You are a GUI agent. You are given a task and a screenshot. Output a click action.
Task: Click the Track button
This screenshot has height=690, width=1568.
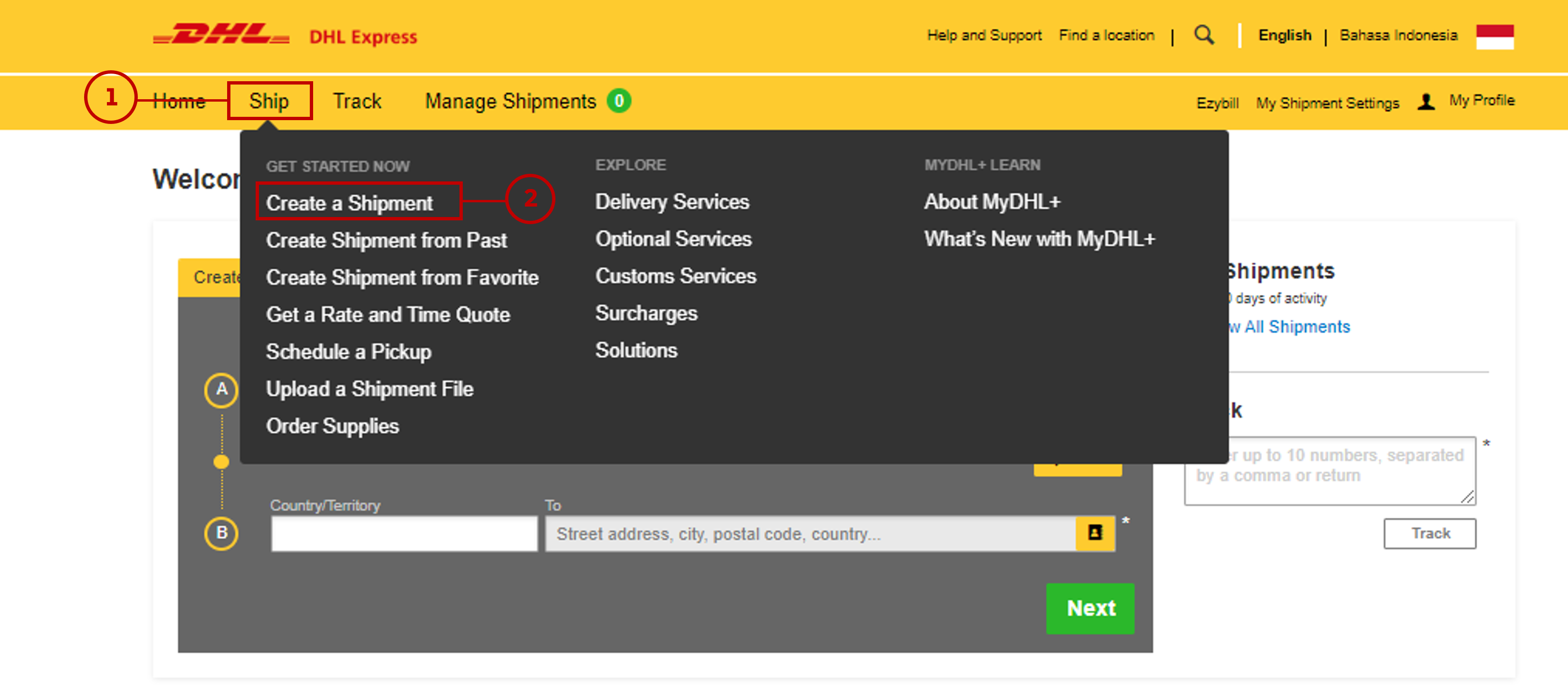(x=1430, y=533)
